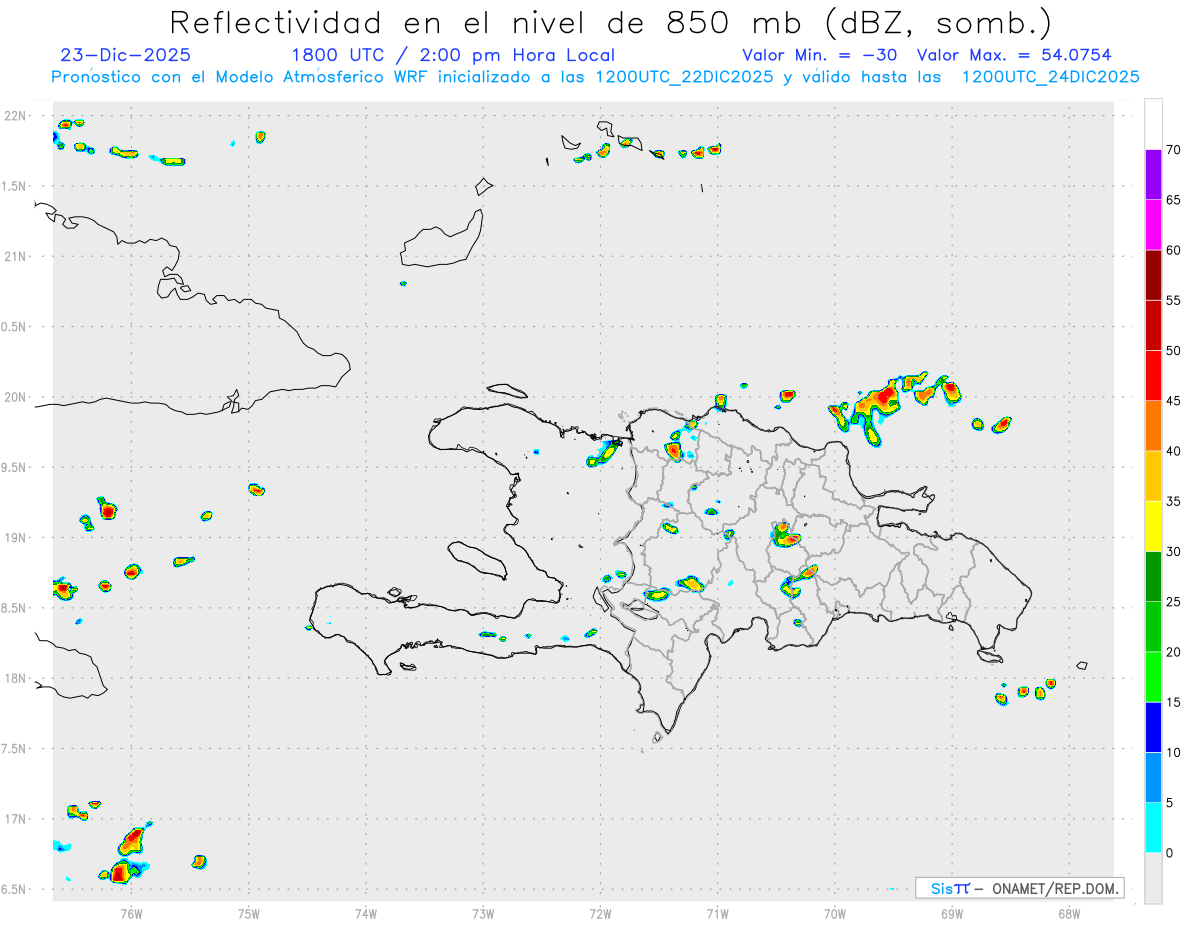Click the longitude axis label "70W"

click(835, 913)
